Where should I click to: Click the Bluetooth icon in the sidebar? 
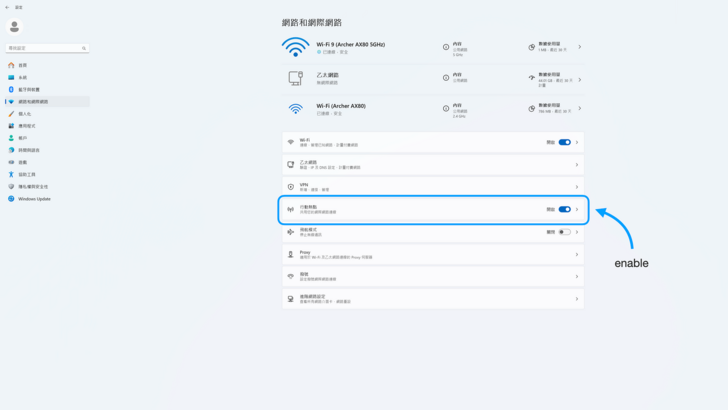coord(11,89)
